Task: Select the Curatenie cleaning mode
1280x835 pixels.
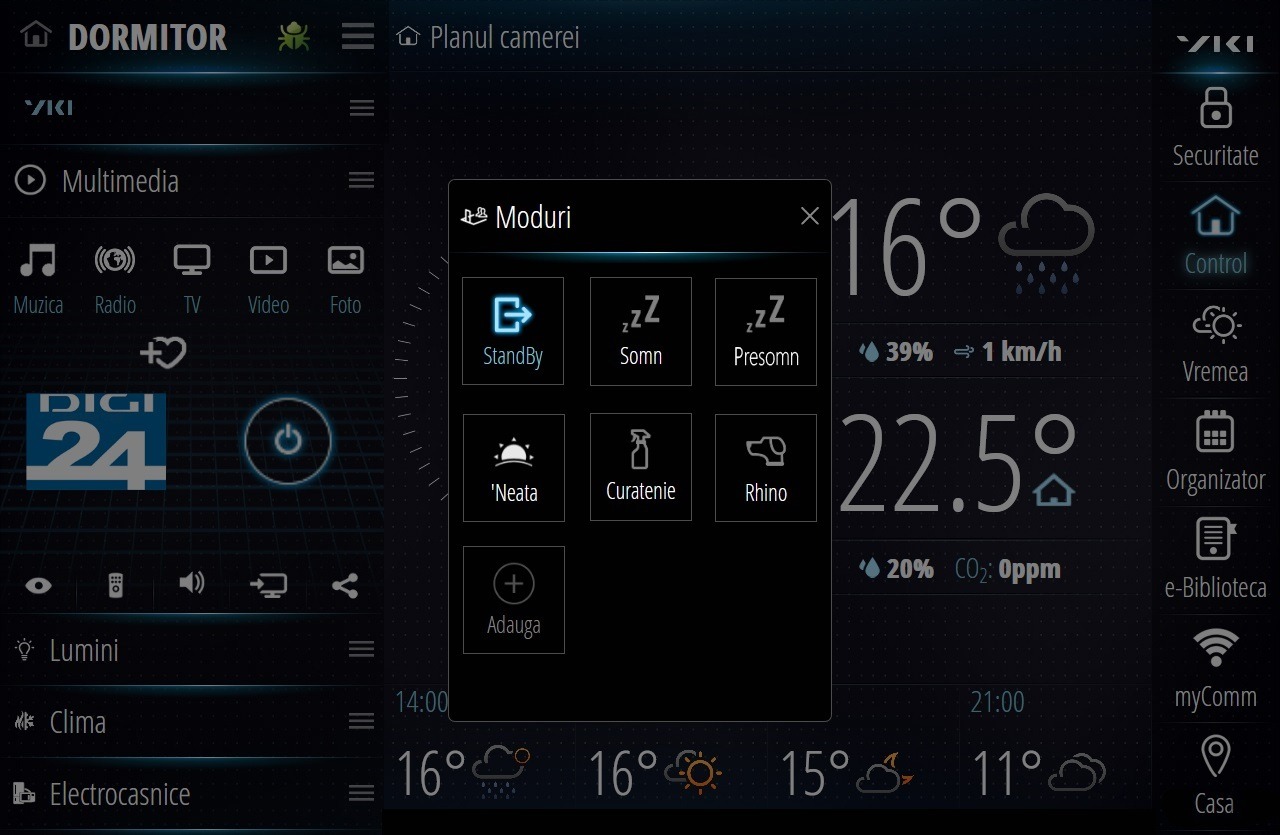Action: pyautogui.click(x=640, y=467)
